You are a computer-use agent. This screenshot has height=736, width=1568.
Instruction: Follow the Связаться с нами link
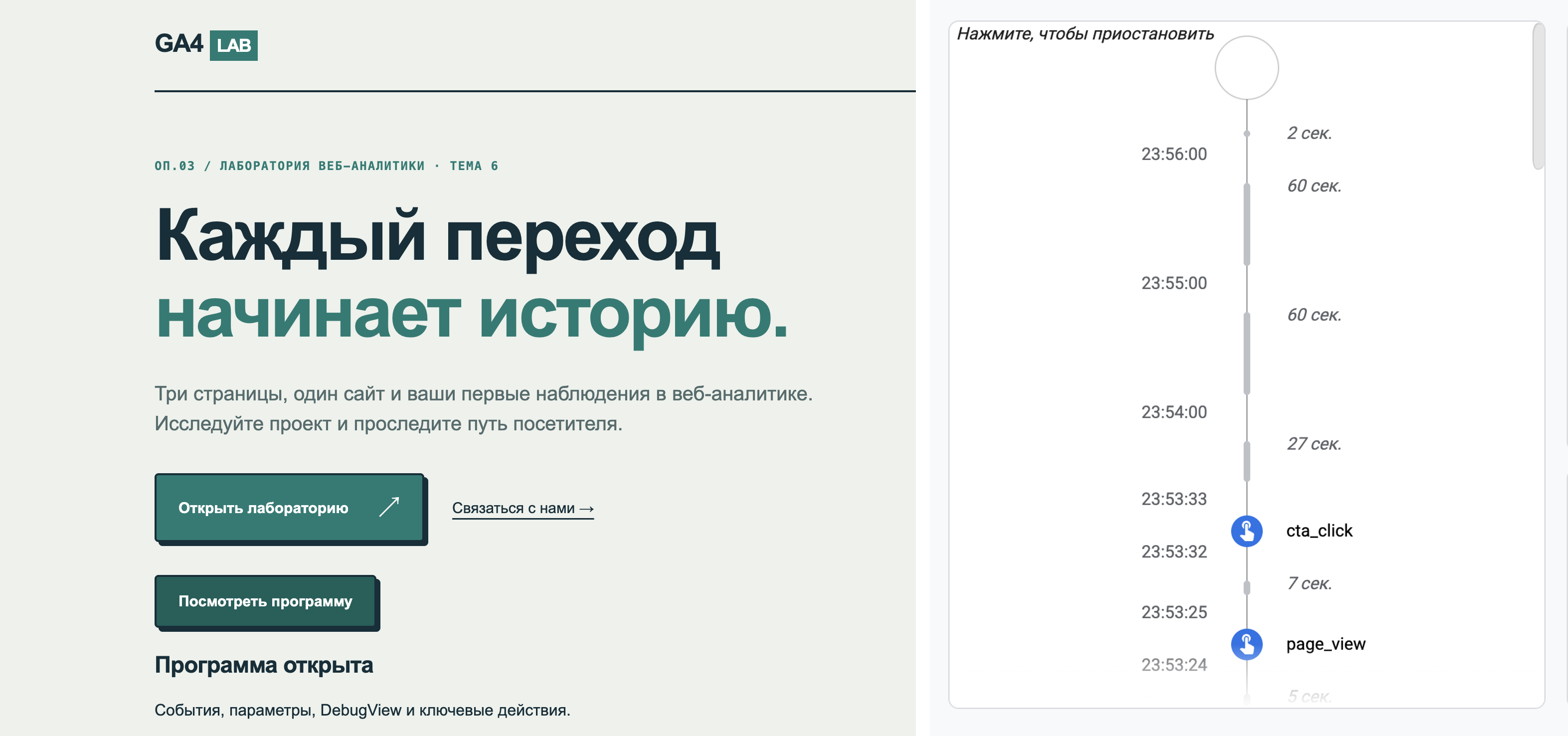[523, 508]
